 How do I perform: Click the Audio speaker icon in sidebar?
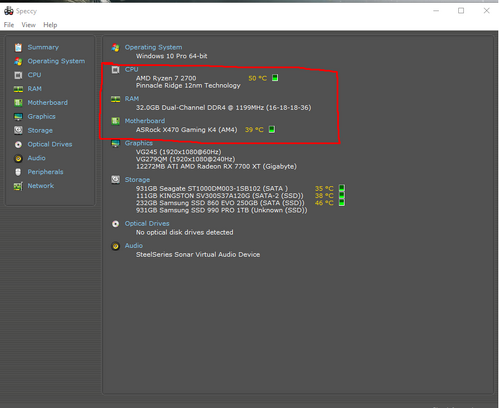18,158
